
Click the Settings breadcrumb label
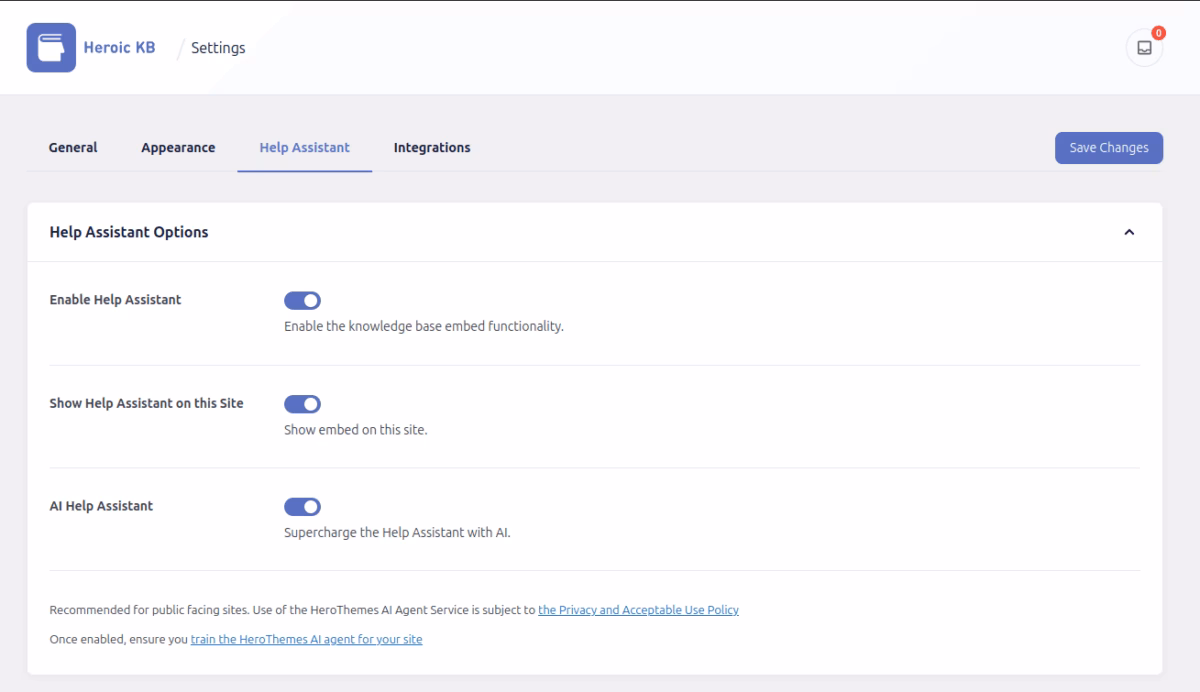219,47
